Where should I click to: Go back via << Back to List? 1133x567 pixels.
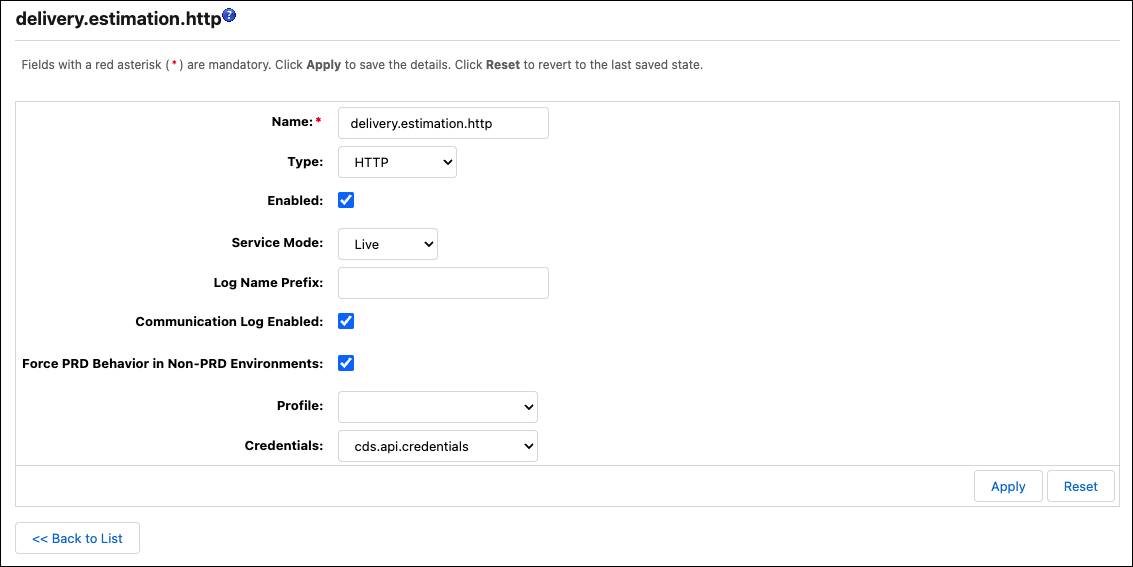pos(77,538)
